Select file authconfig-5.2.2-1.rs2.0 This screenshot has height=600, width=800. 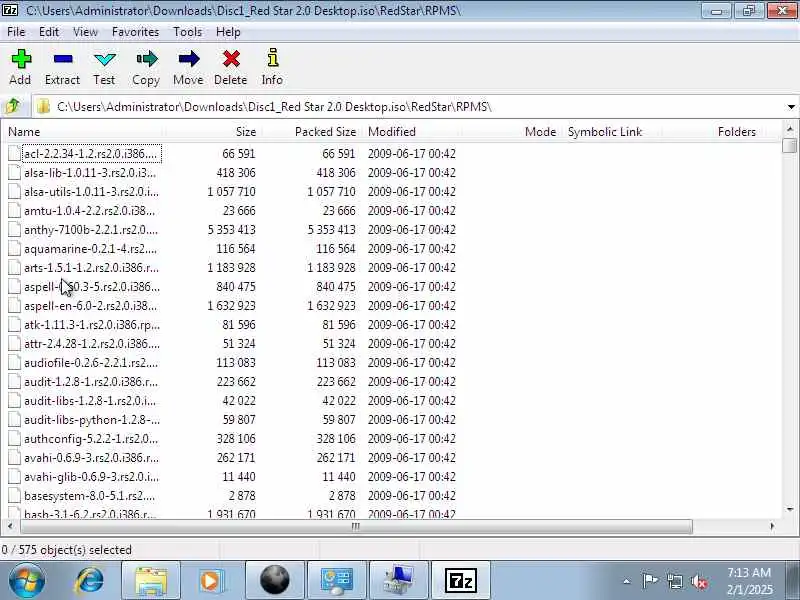(91, 438)
